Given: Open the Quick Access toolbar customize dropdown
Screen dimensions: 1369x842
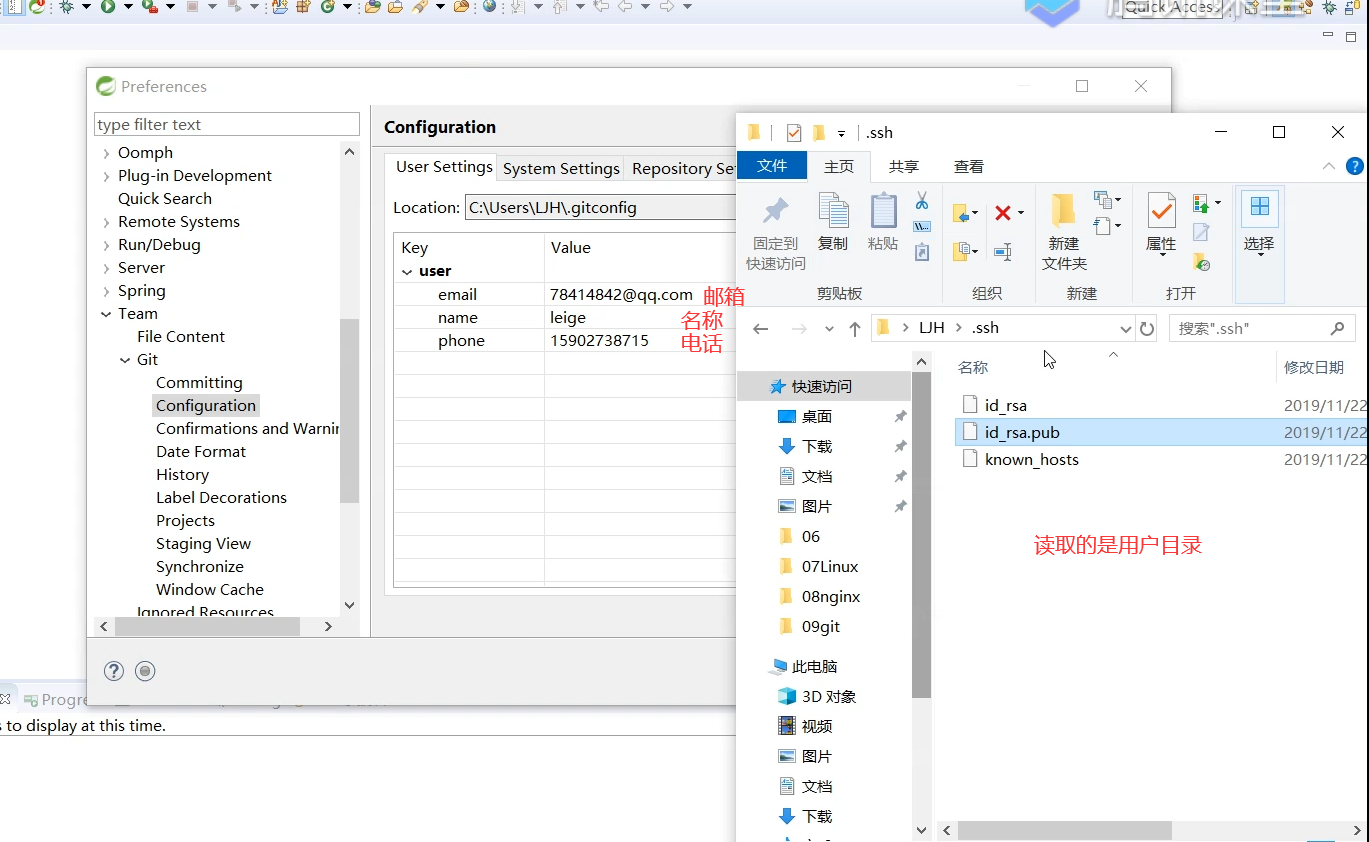Looking at the screenshot, I should click(x=841, y=133).
